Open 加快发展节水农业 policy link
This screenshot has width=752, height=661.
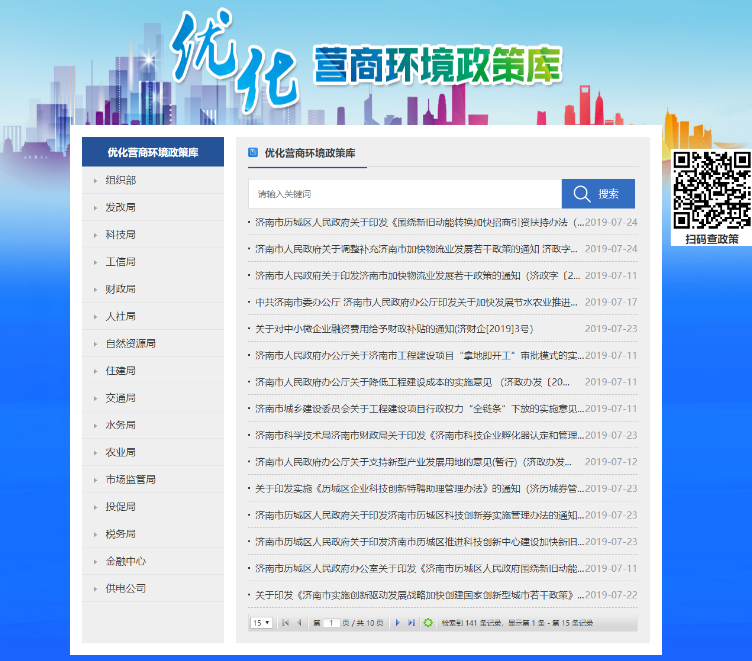pyautogui.click(x=416, y=302)
